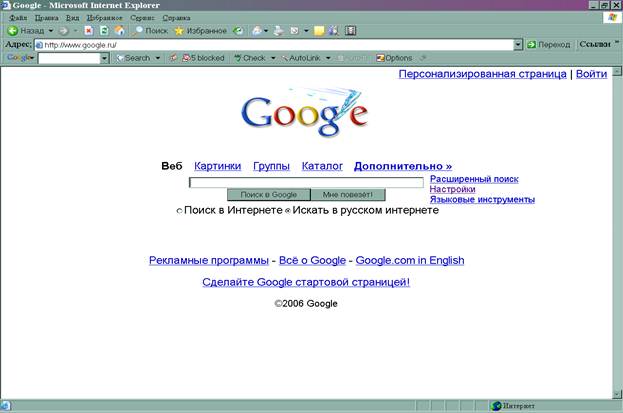Open 'Языковые инструменты' link
The height and width of the screenshot is (413, 623).
tap(482, 200)
